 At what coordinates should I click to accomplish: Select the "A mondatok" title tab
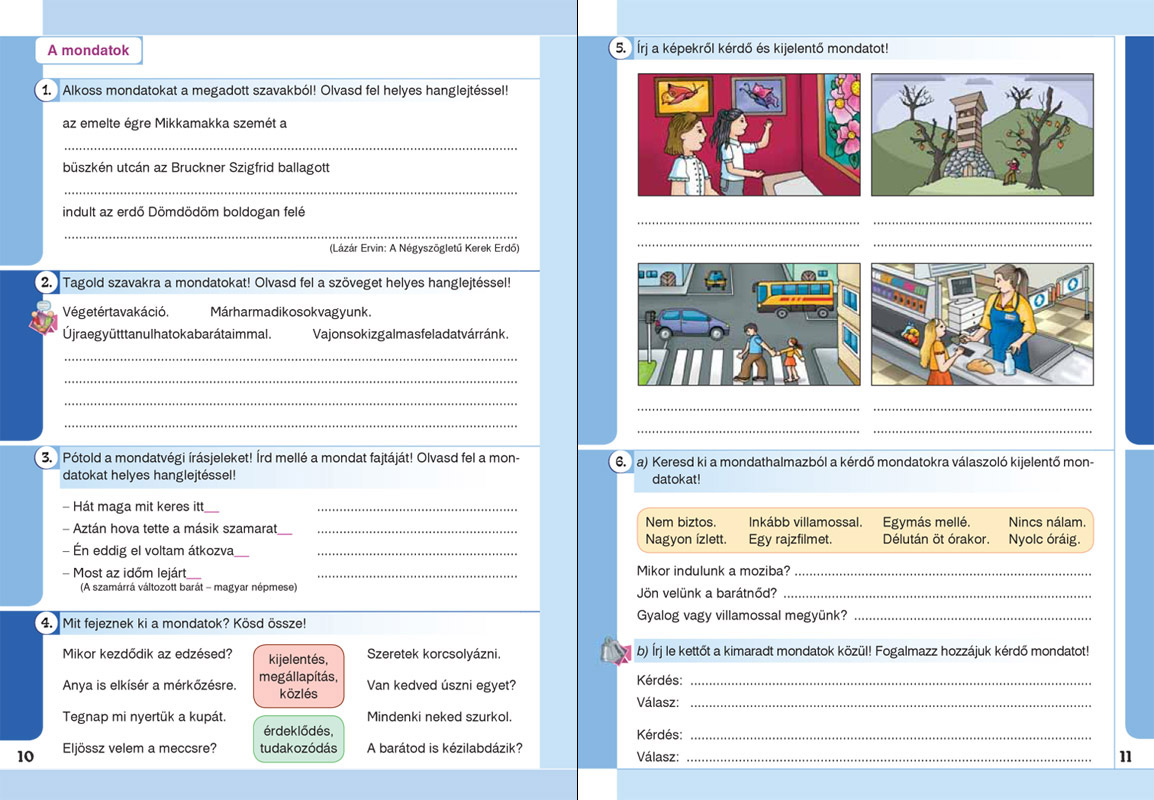[88, 50]
